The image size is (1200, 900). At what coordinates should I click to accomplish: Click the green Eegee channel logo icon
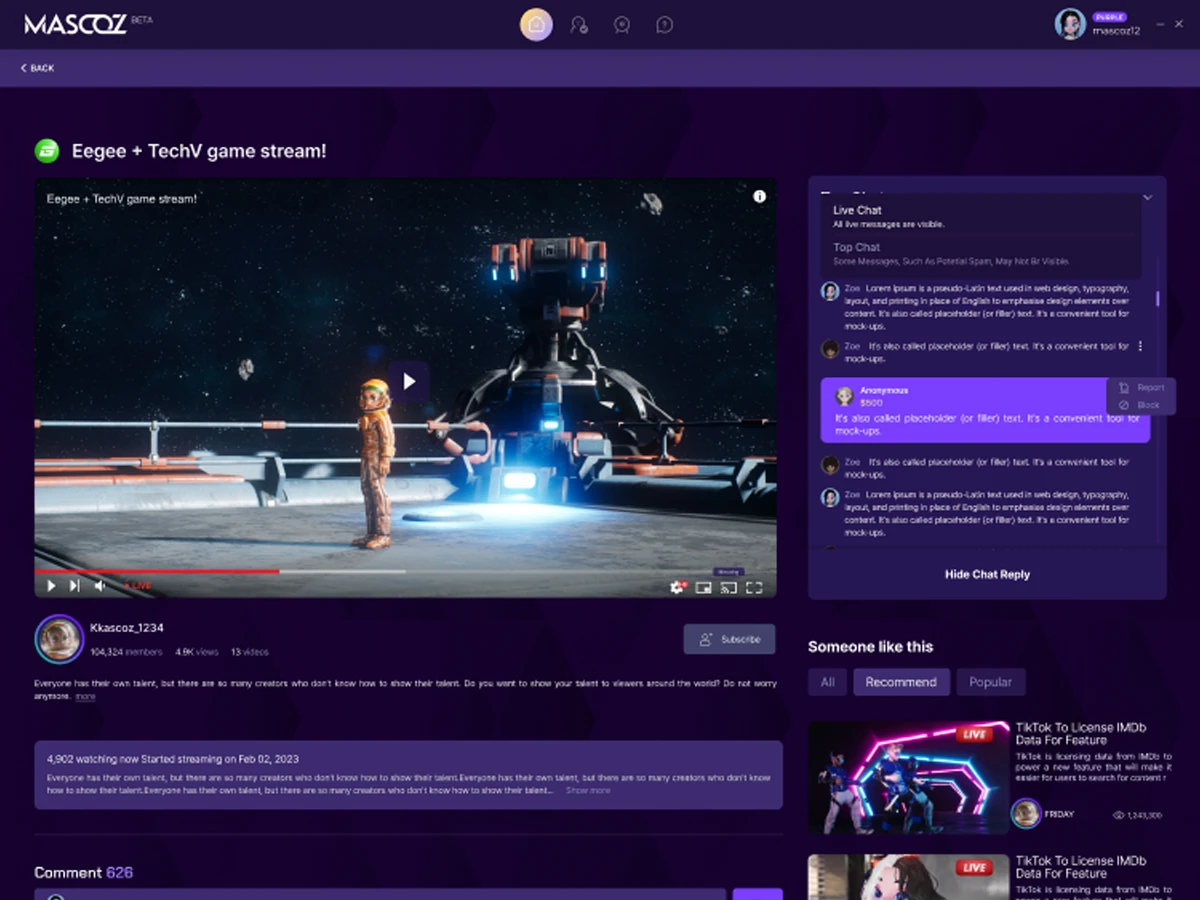coord(47,151)
